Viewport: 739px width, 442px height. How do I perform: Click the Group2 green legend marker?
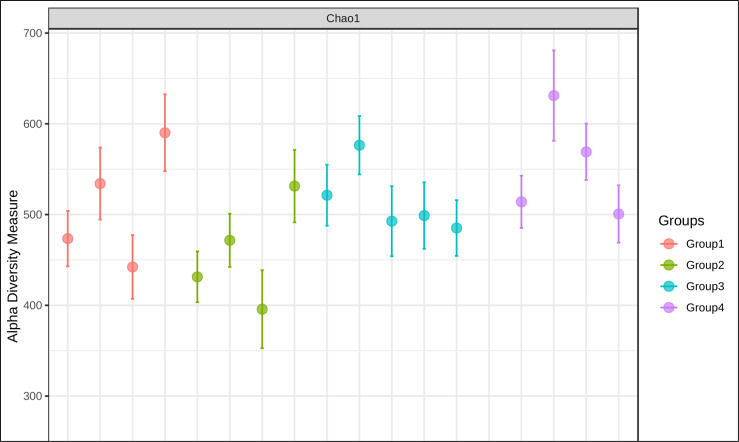(669, 265)
